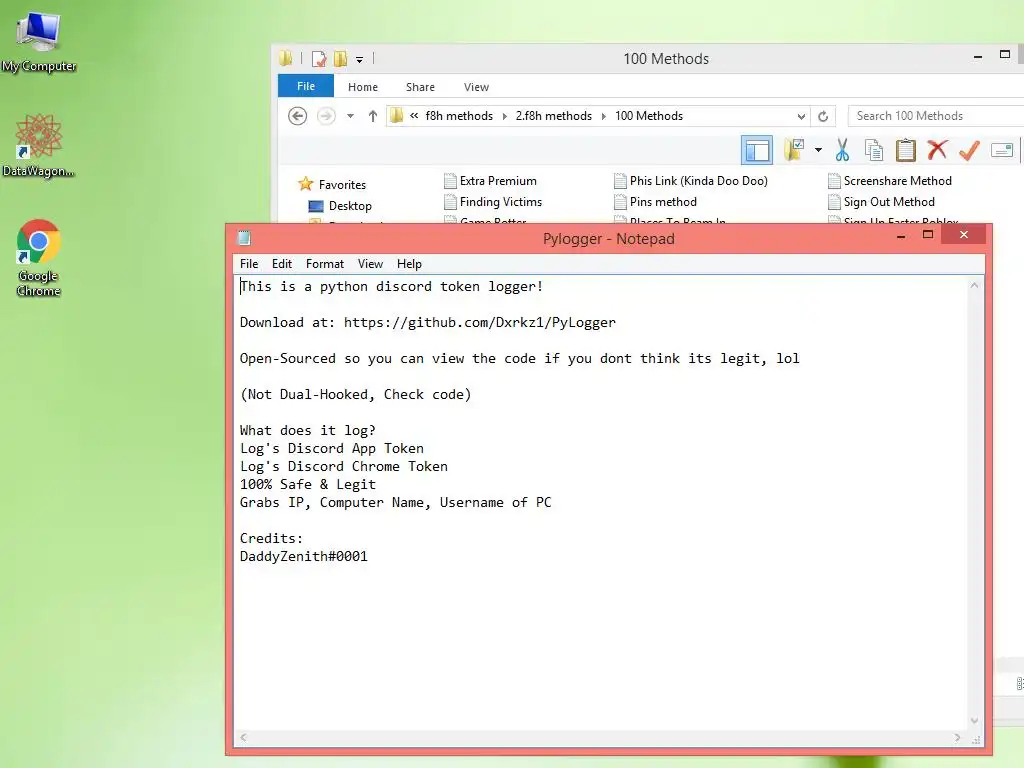Click the folder options toolbar icon
This screenshot has width=1024, height=768.
point(794,150)
